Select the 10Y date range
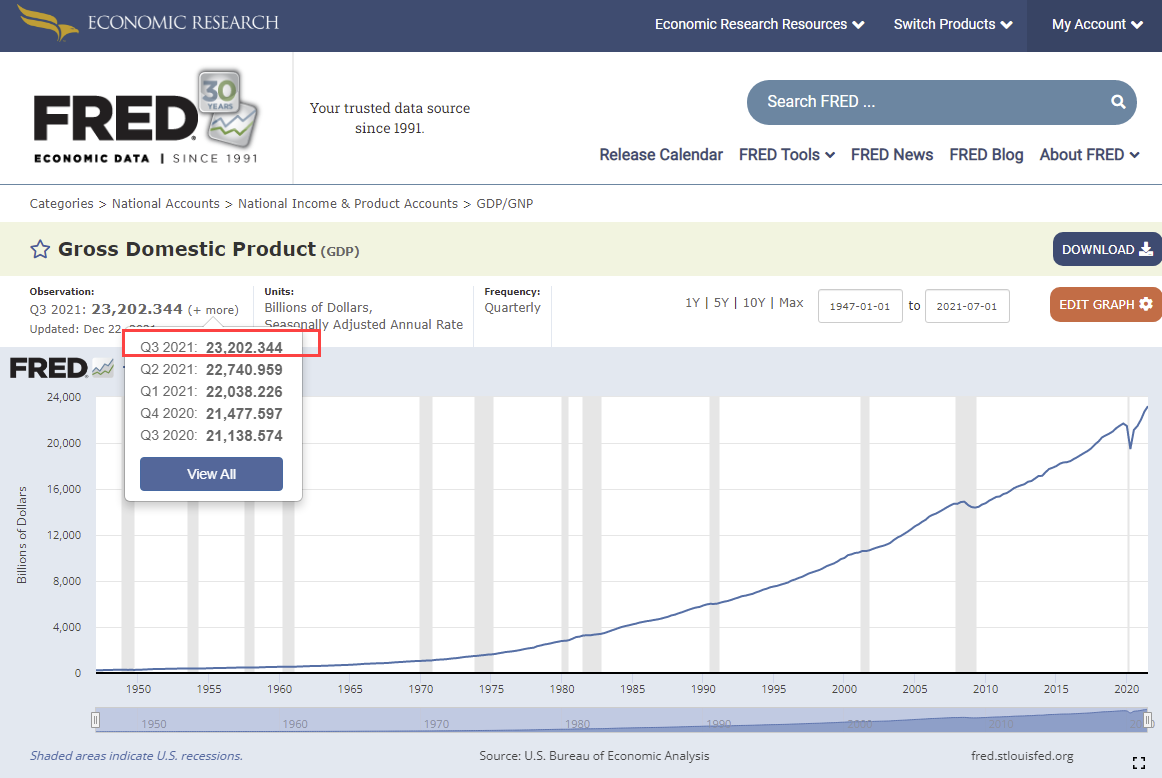 tap(754, 303)
